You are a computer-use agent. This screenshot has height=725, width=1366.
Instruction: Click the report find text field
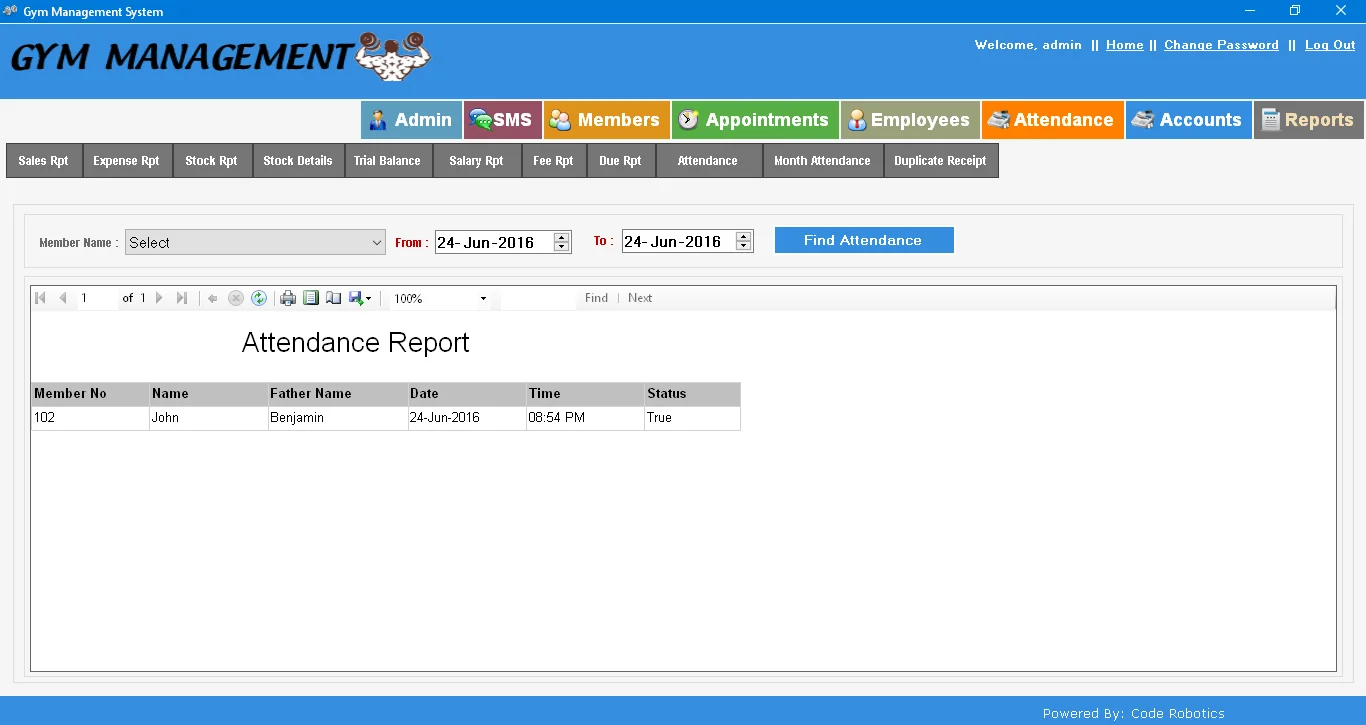pyautogui.click(x=538, y=298)
